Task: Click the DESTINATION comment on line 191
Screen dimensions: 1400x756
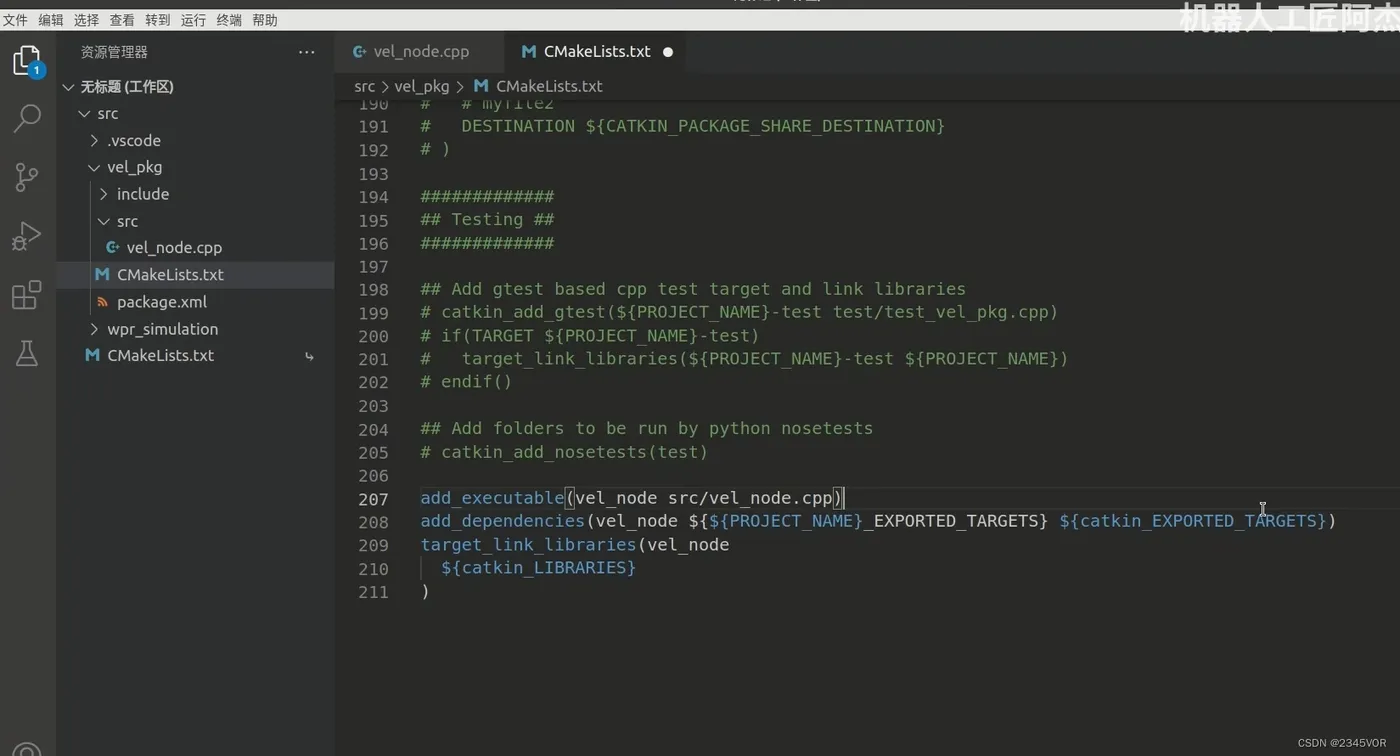Action: pos(682,127)
